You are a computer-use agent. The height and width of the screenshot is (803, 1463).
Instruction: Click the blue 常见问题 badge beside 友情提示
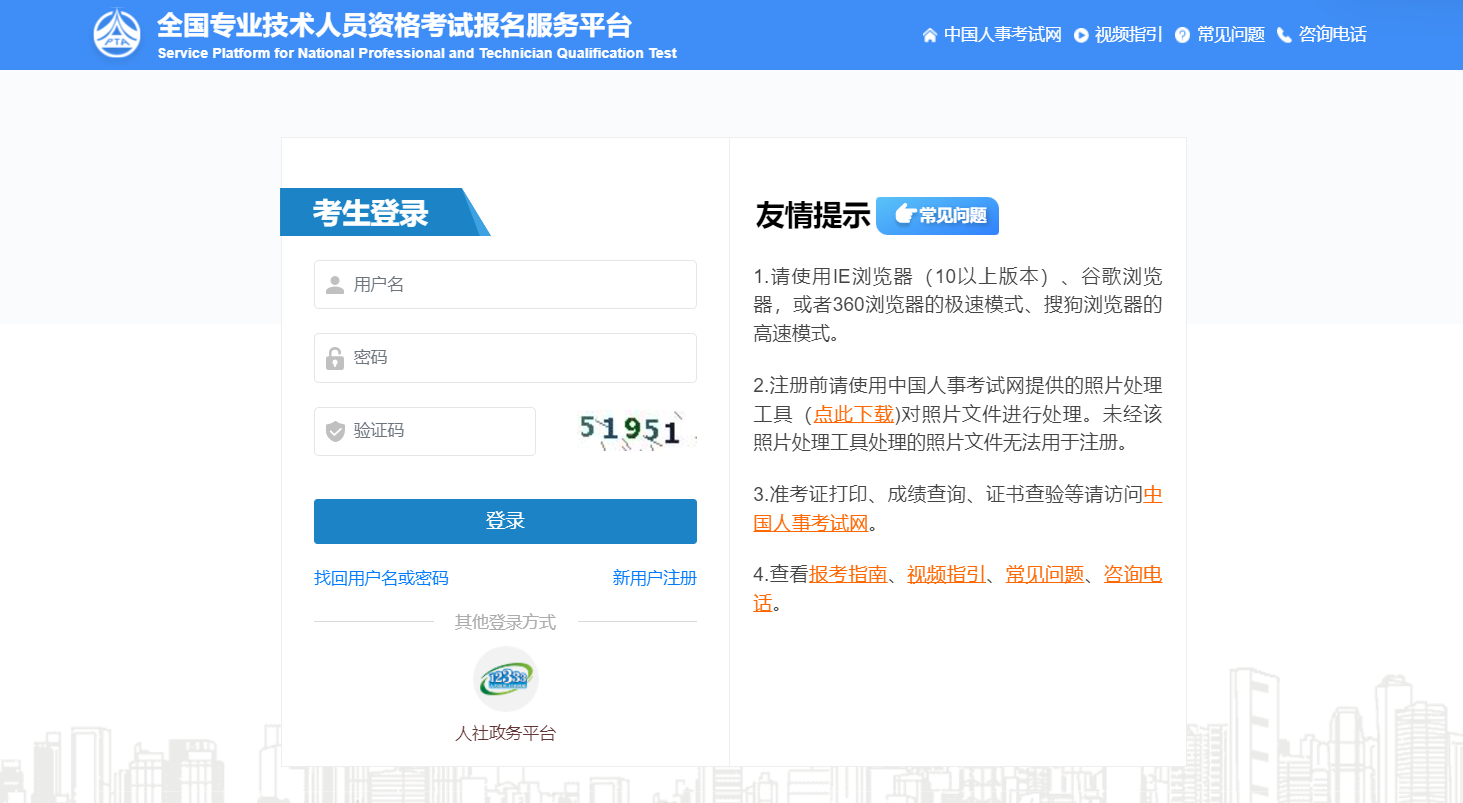[x=937, y=216]
